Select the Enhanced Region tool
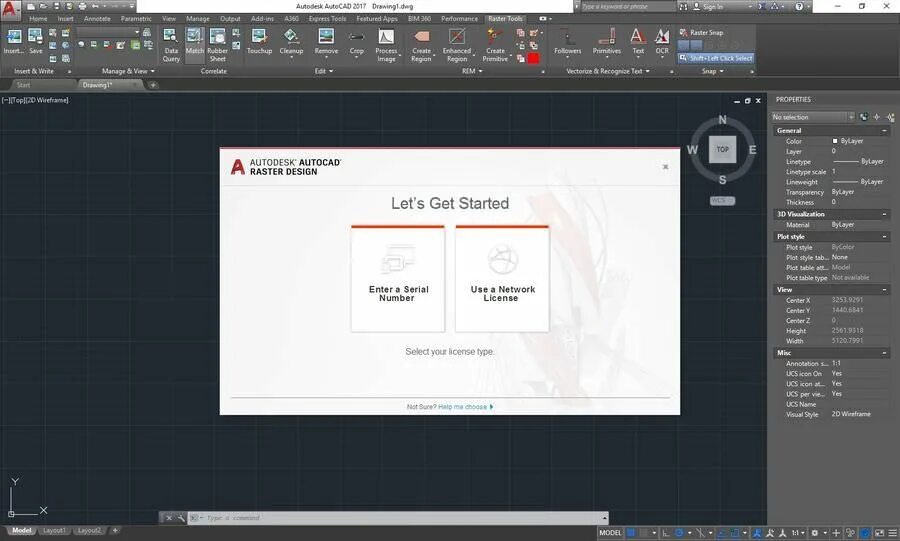This screenshot has height=541, width=900. tap(457, 45)
